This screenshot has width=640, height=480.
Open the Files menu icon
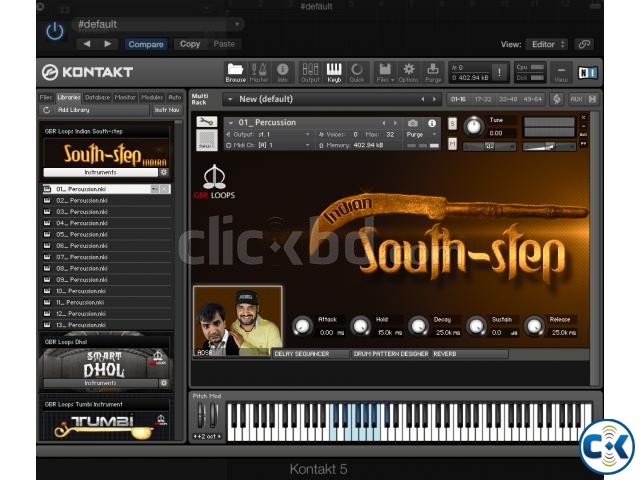[x=385, y=73]
